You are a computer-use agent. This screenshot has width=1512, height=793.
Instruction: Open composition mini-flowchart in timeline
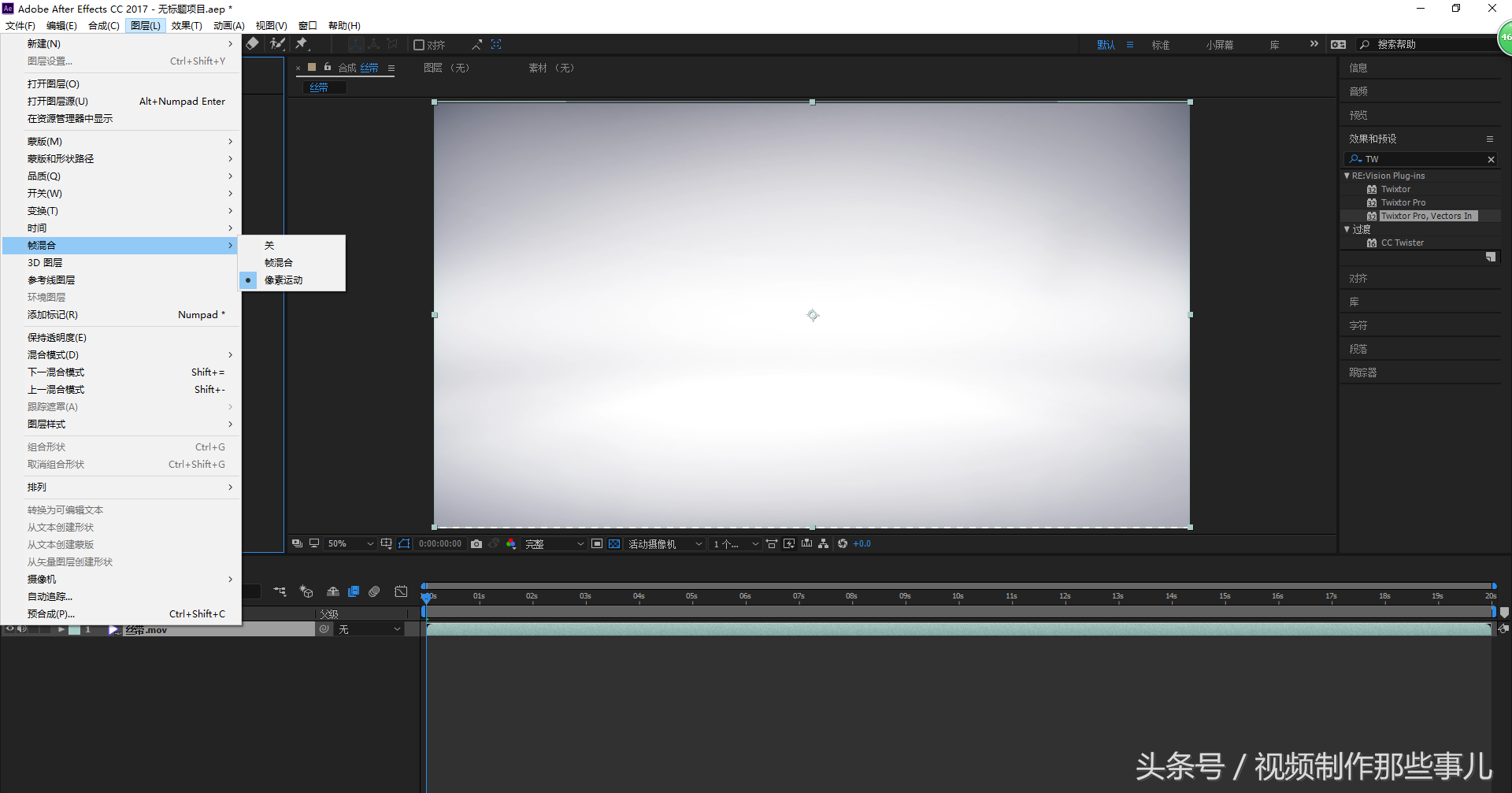[x=280, y=591]
